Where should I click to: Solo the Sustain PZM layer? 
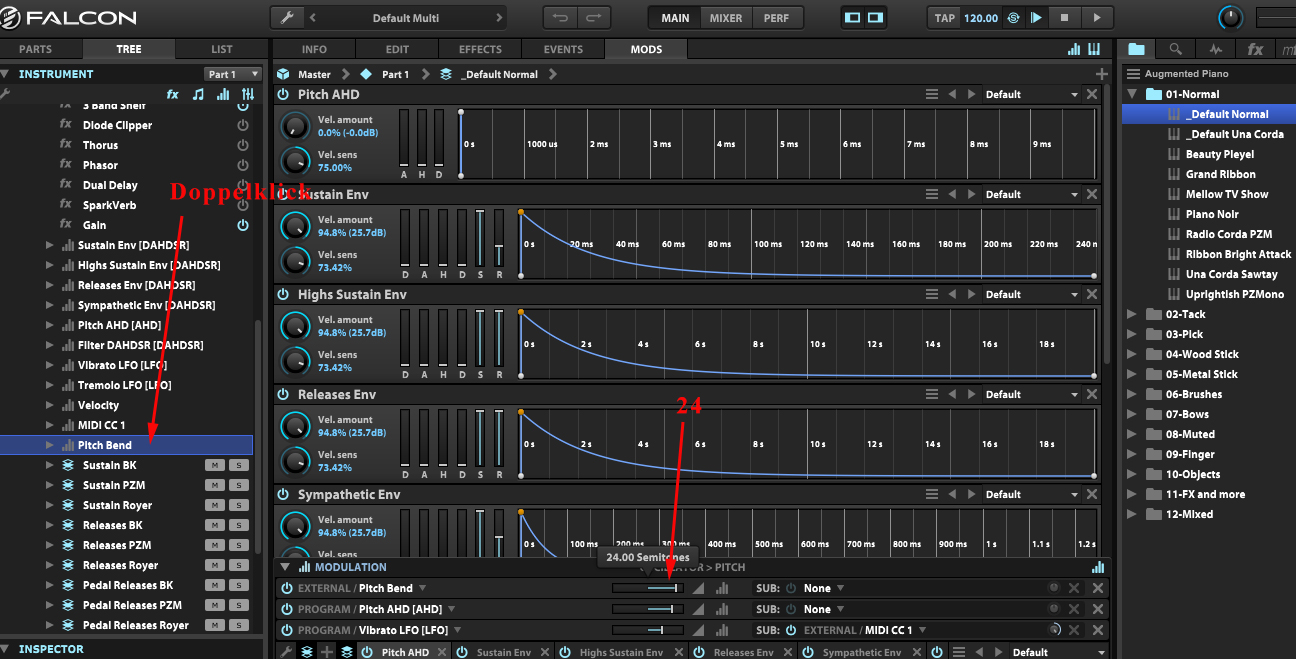point(238,485)
